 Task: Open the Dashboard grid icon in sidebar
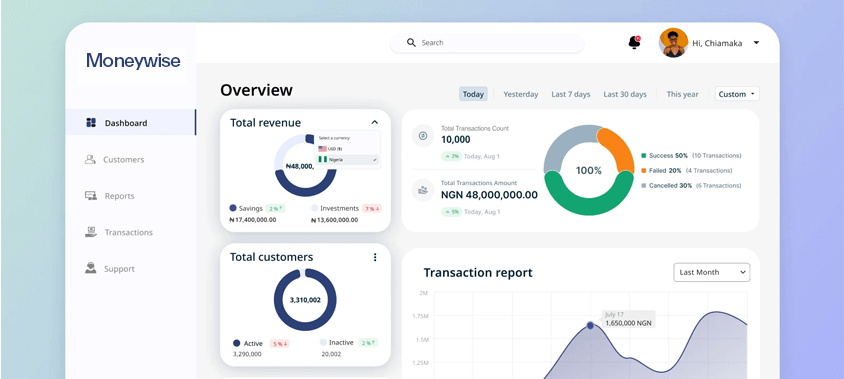[x=91, y=123]
